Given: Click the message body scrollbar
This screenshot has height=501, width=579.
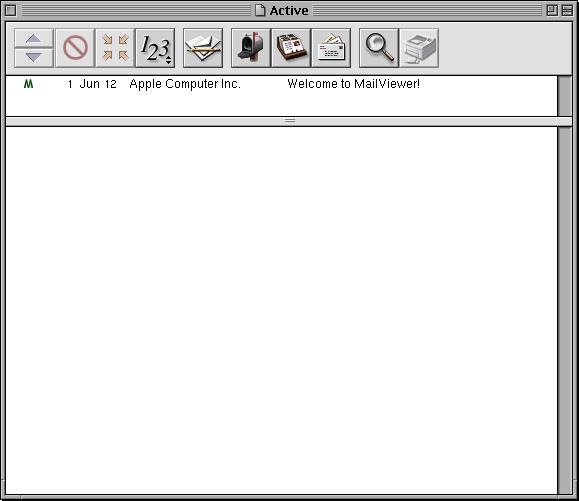Looking at the screenshot, I should (x=565, y=310).
